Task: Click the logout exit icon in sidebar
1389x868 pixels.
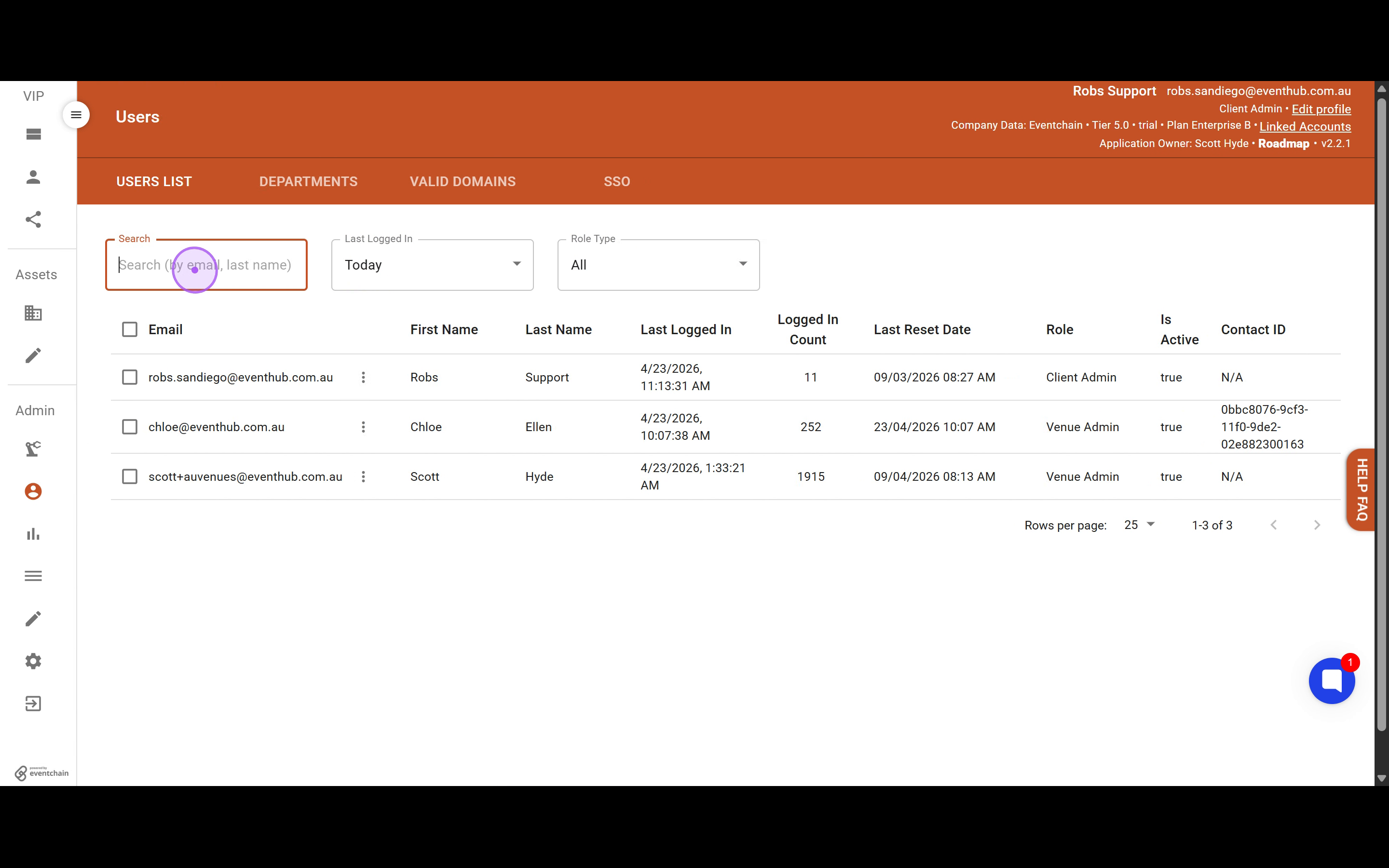Action: coord(33,704)
